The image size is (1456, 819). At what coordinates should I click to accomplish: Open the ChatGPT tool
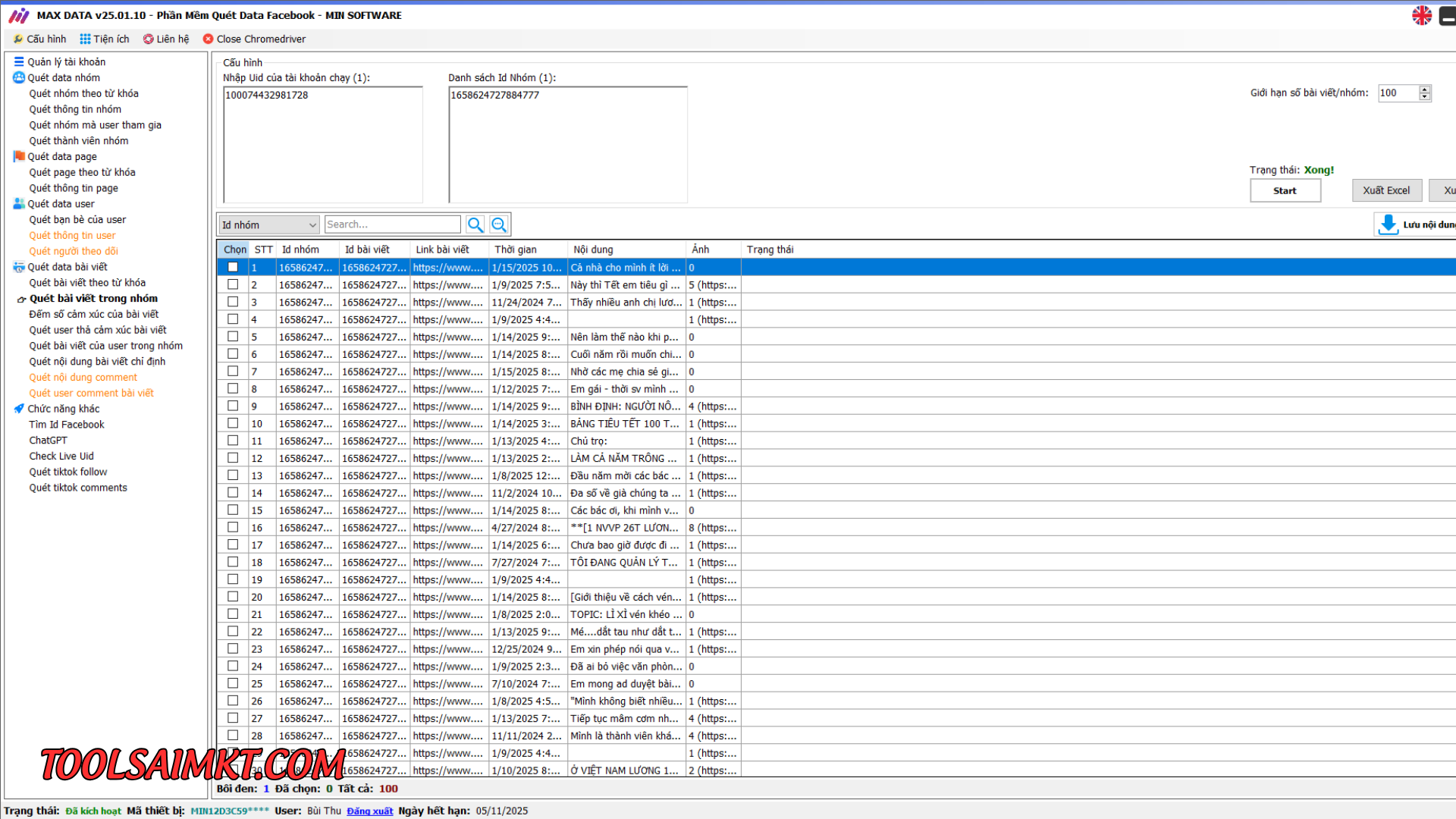(x=48, y=441)
